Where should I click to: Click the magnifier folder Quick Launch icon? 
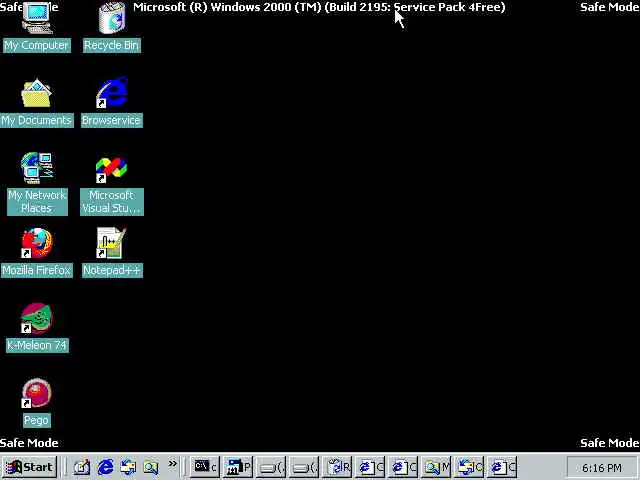point(151,467)
